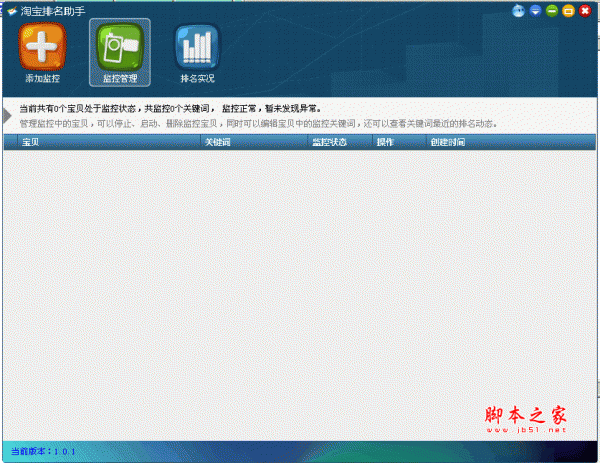Select the 操作 column header
600x463 pixels.
click(x=399, y=142)
